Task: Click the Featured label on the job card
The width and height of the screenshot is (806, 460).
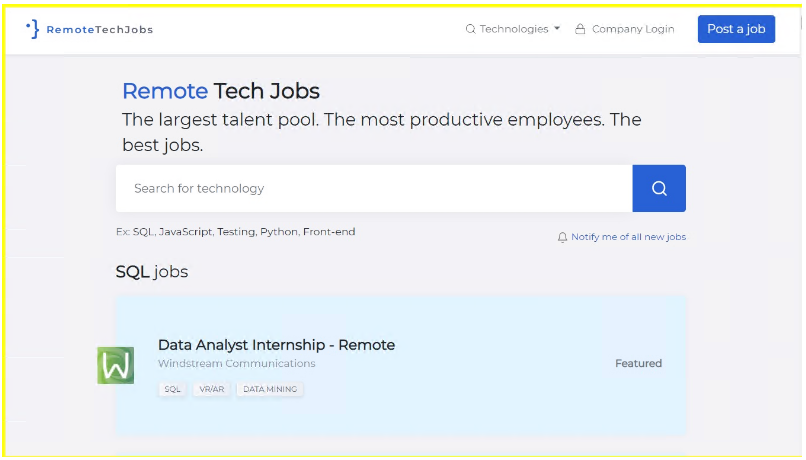Action: pos(638,363)
